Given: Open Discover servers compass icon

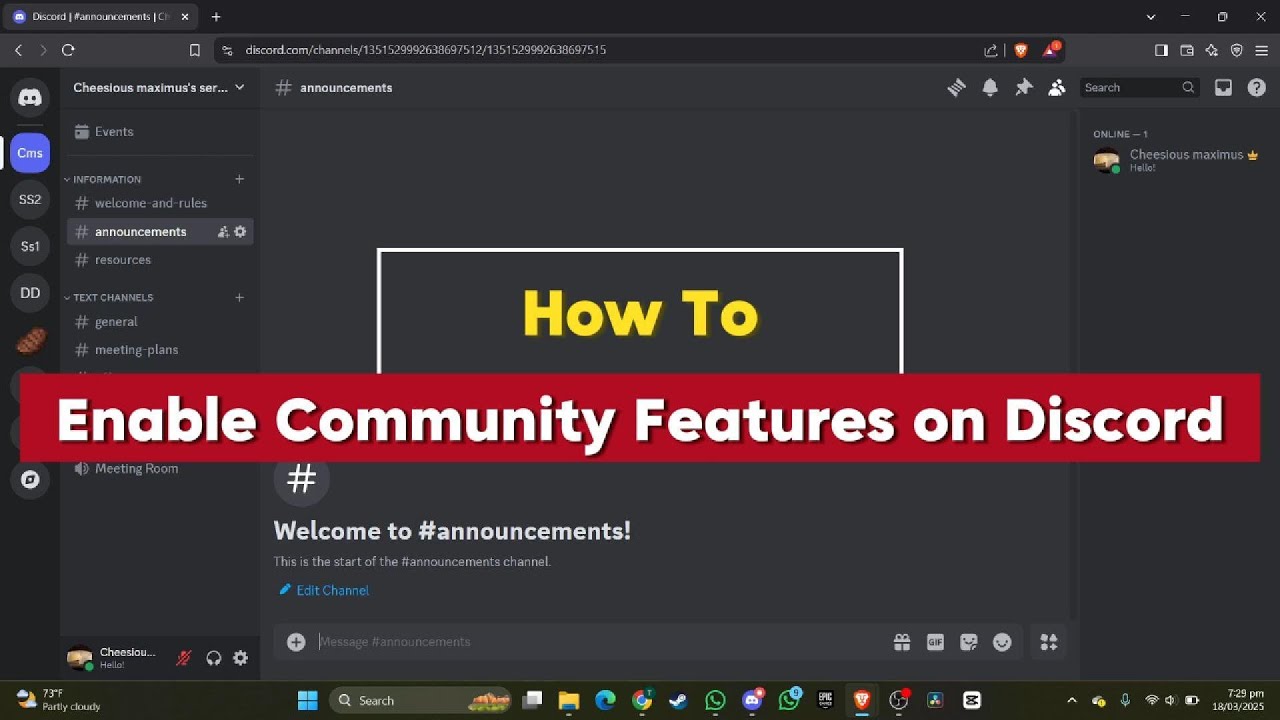Looking at the screenshot, I should click(30, 479).
